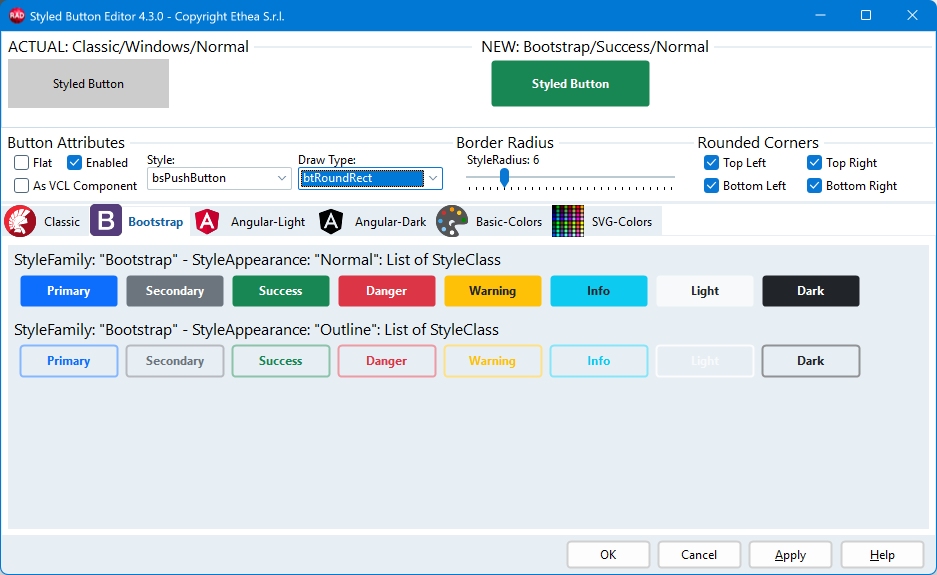Click "ACTUAL: Classic/Windows/Normal" label
This screenshot has height=575, width=937.
(128, 47)
